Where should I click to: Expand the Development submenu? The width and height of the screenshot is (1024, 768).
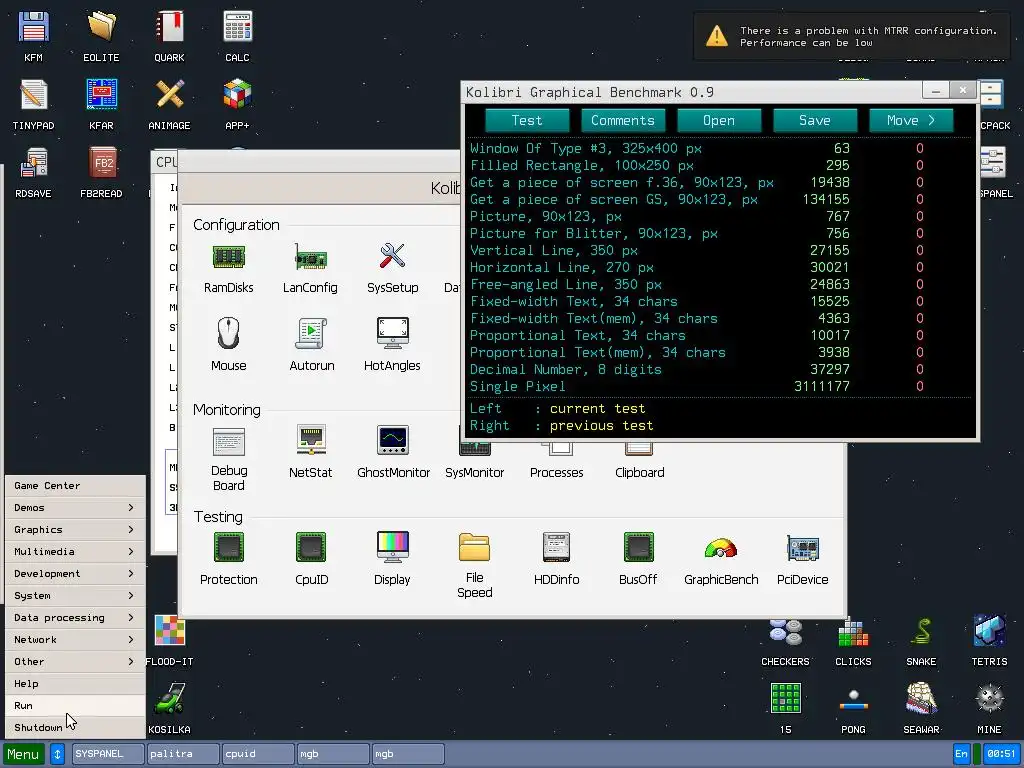[x=75, y=573]
